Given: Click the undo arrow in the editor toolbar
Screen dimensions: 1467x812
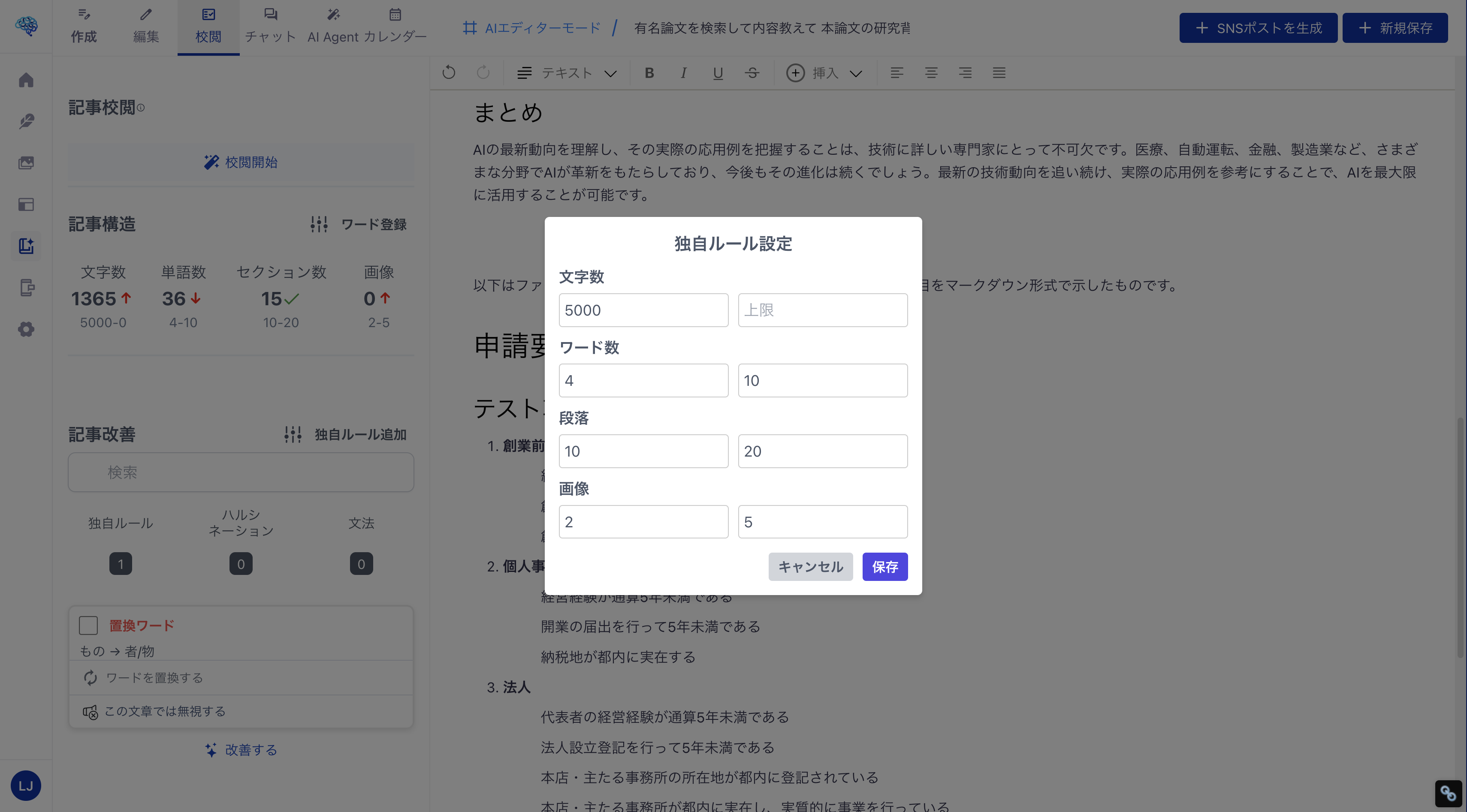Looking at the screenshot, I should click(448, 73).
